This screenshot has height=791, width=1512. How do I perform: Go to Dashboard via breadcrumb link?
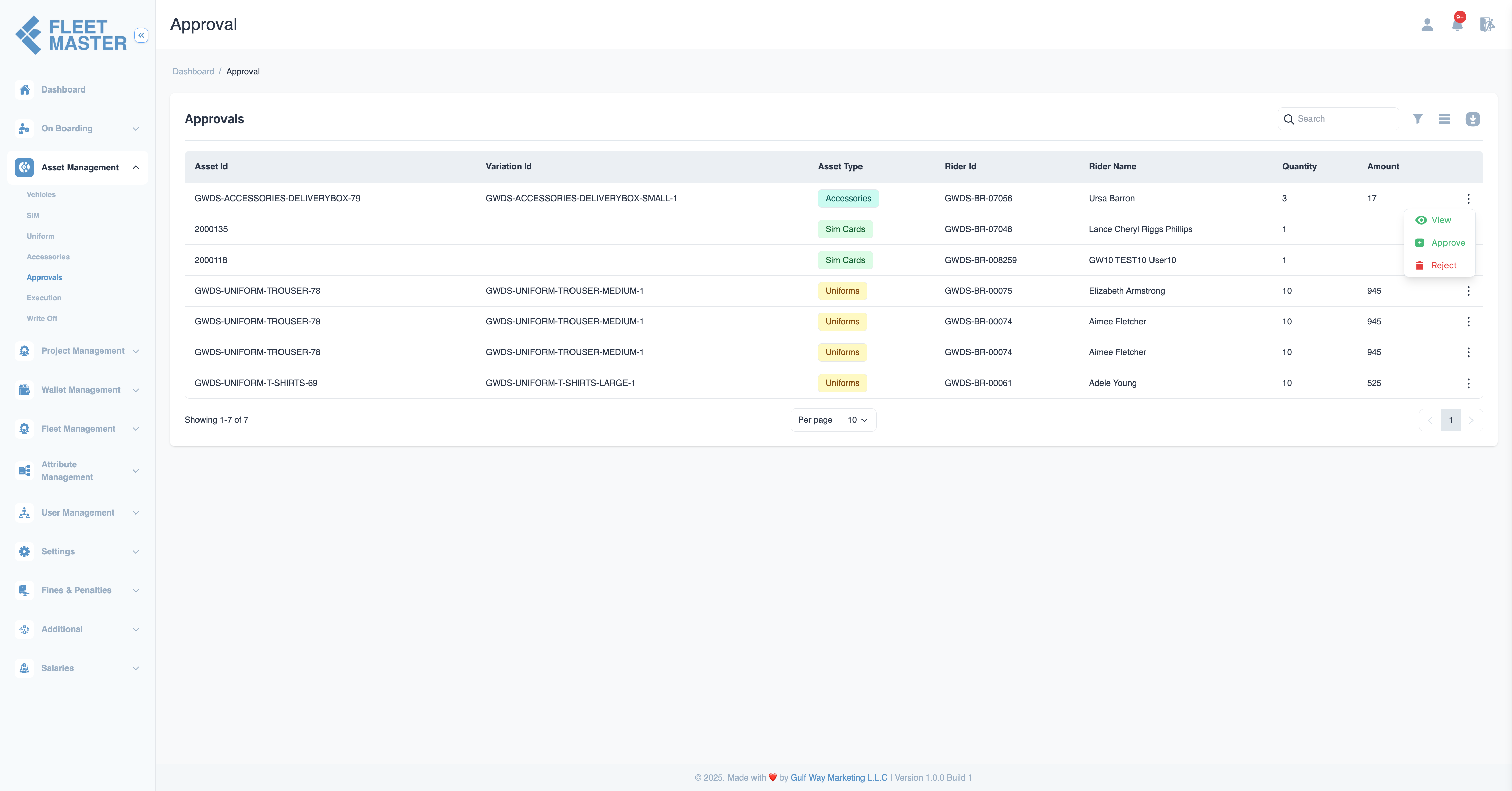point(193,72)
